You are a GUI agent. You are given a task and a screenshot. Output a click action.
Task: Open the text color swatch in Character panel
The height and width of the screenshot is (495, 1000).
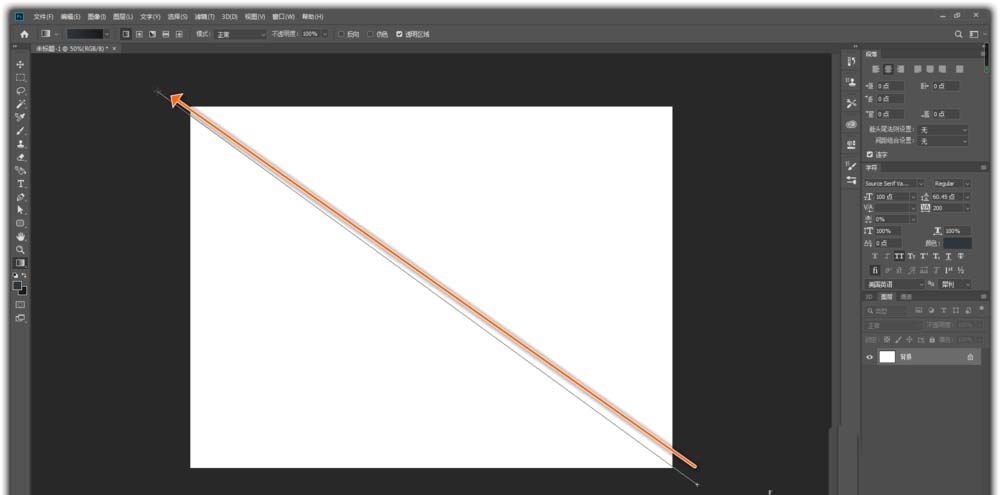point(957,244)
